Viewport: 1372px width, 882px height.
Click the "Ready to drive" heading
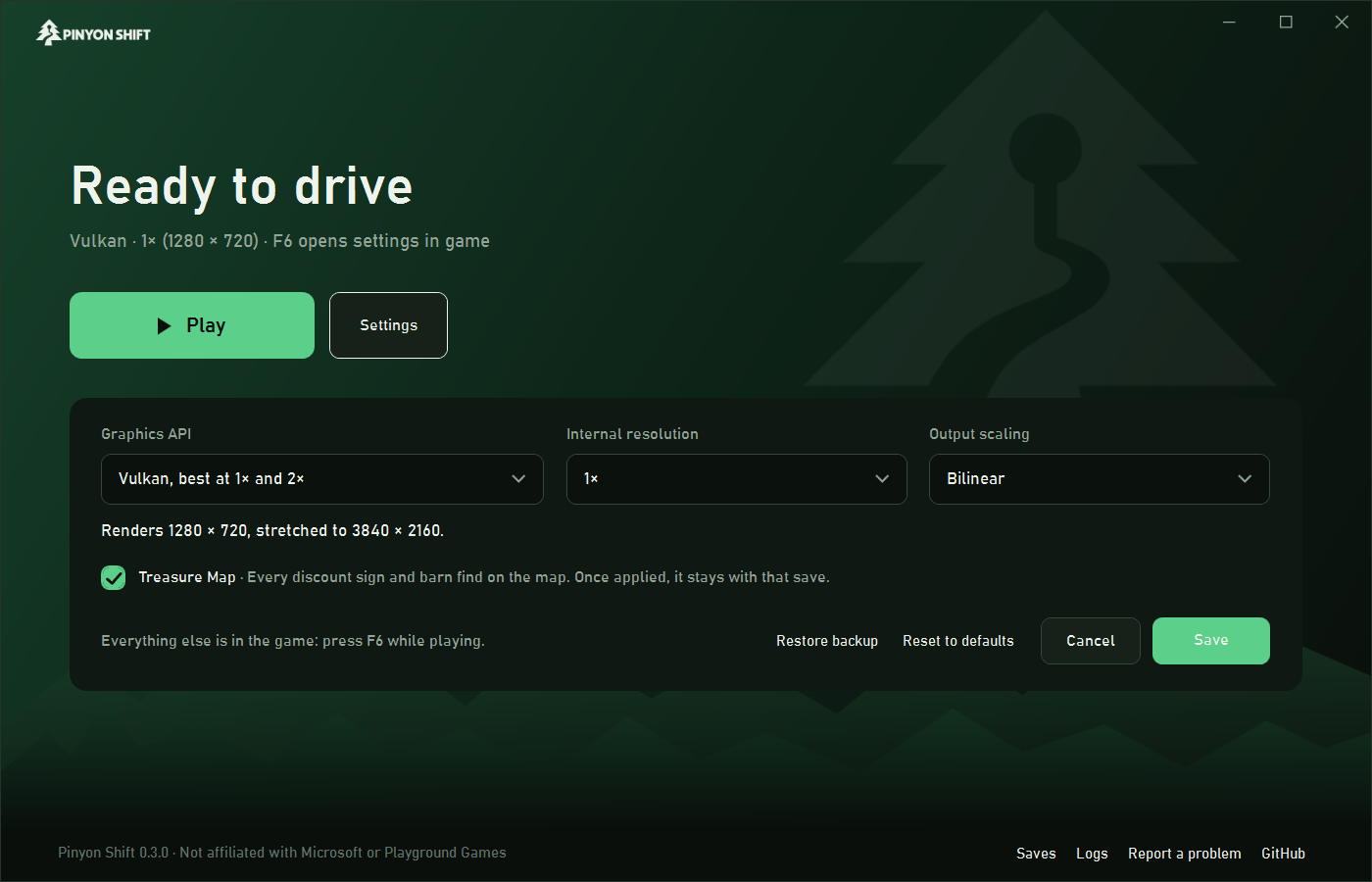pyautogui.click(x=242, y=186)
